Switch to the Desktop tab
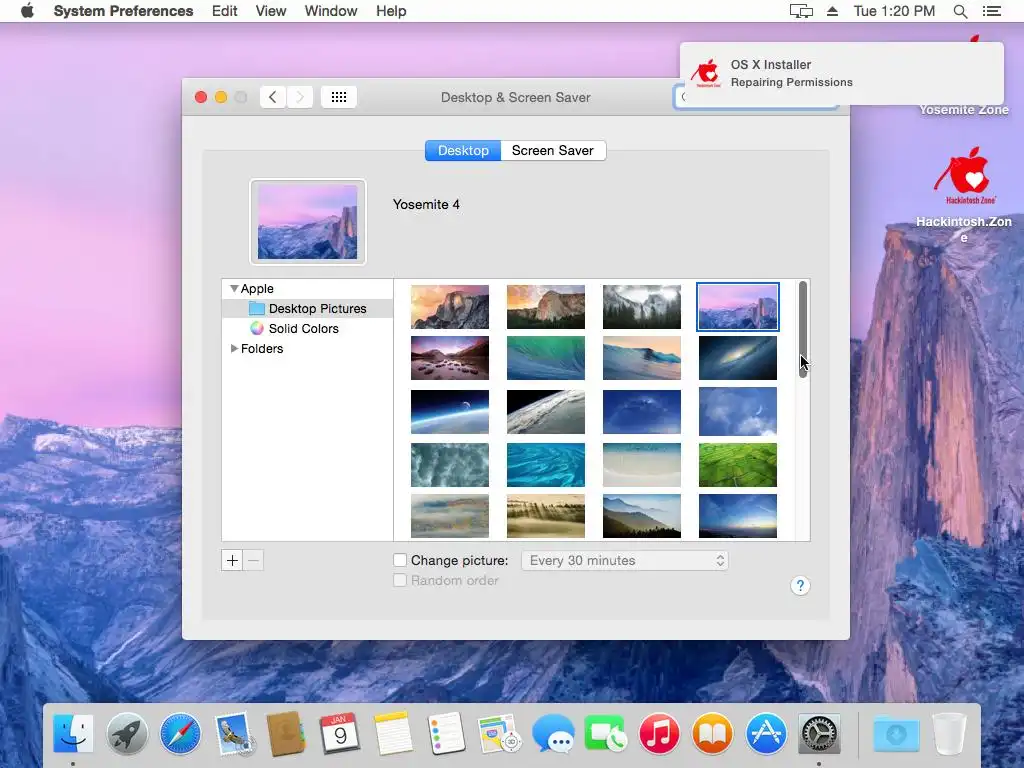Image resolution: width=1024 pixels, height=768 pixels. [463, 150]
